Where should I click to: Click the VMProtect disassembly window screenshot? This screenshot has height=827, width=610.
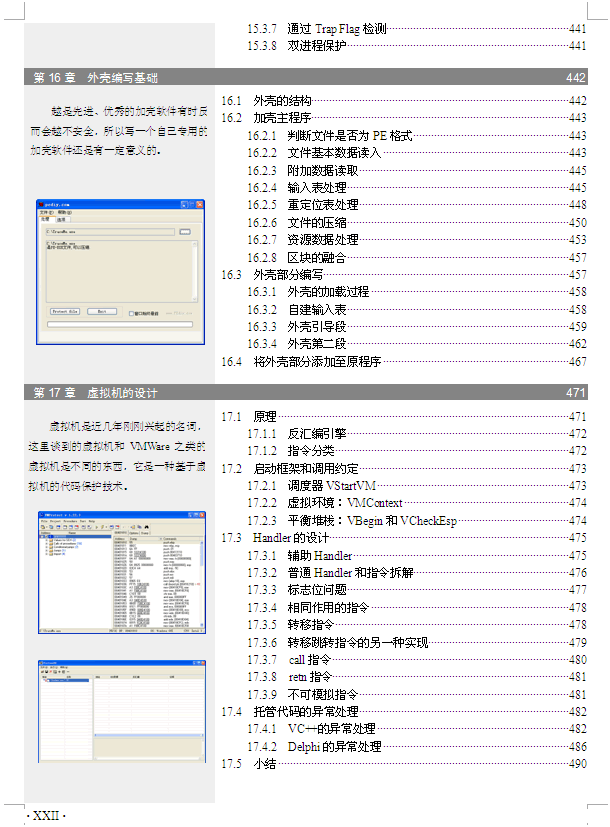(122, 572)
